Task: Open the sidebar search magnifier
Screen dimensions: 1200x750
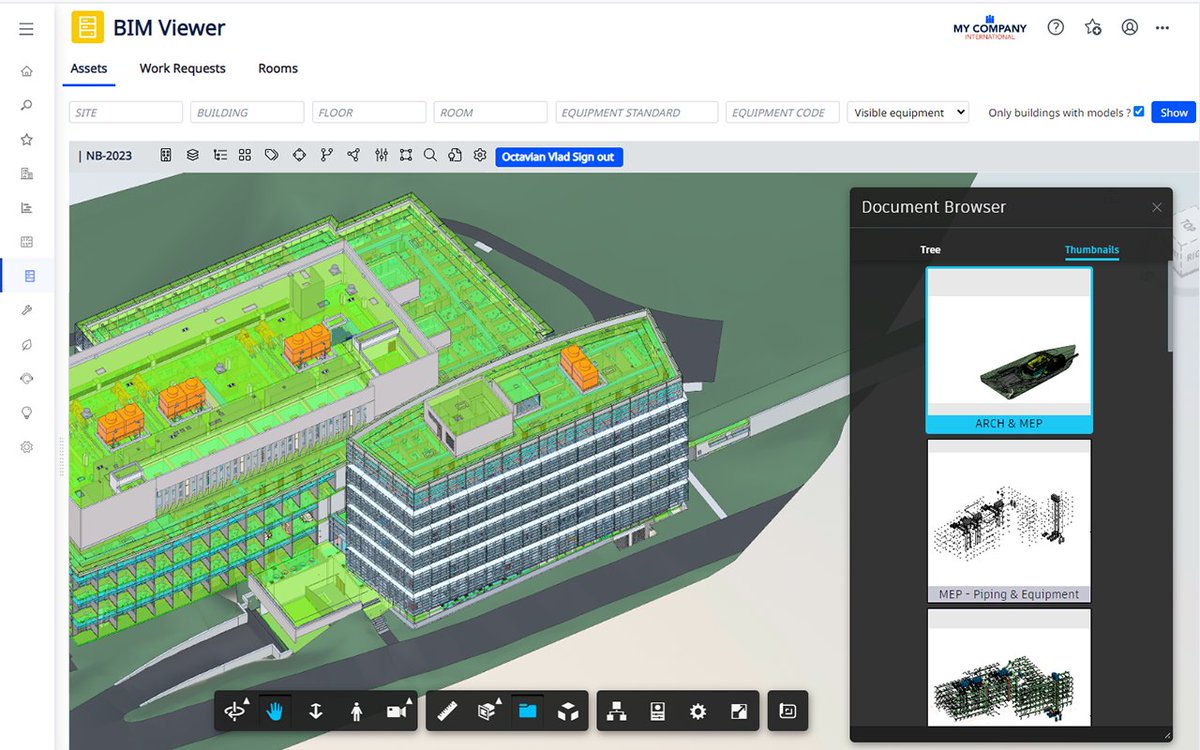Action: (27, 105)
